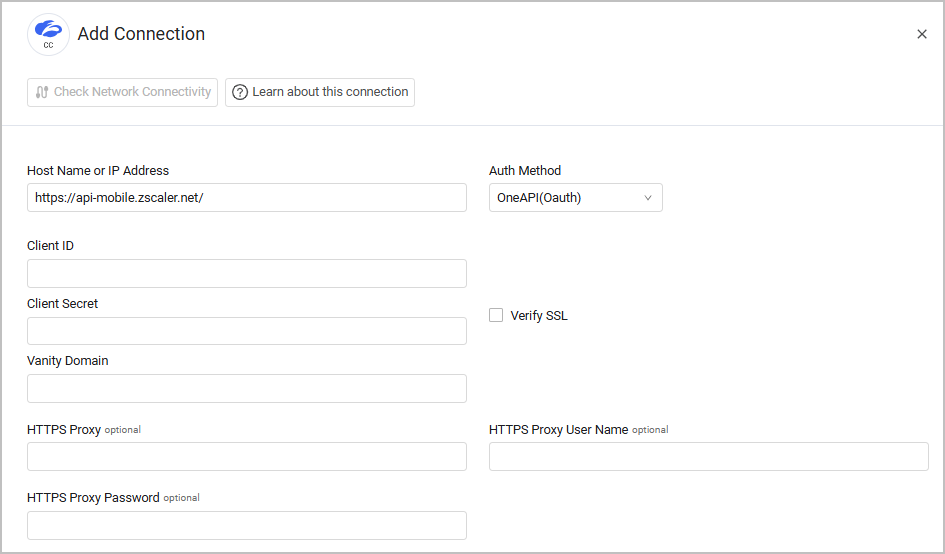This screenshot has width=945, height=554.
Task: Click the Client ID label
Action: (50, 246)
